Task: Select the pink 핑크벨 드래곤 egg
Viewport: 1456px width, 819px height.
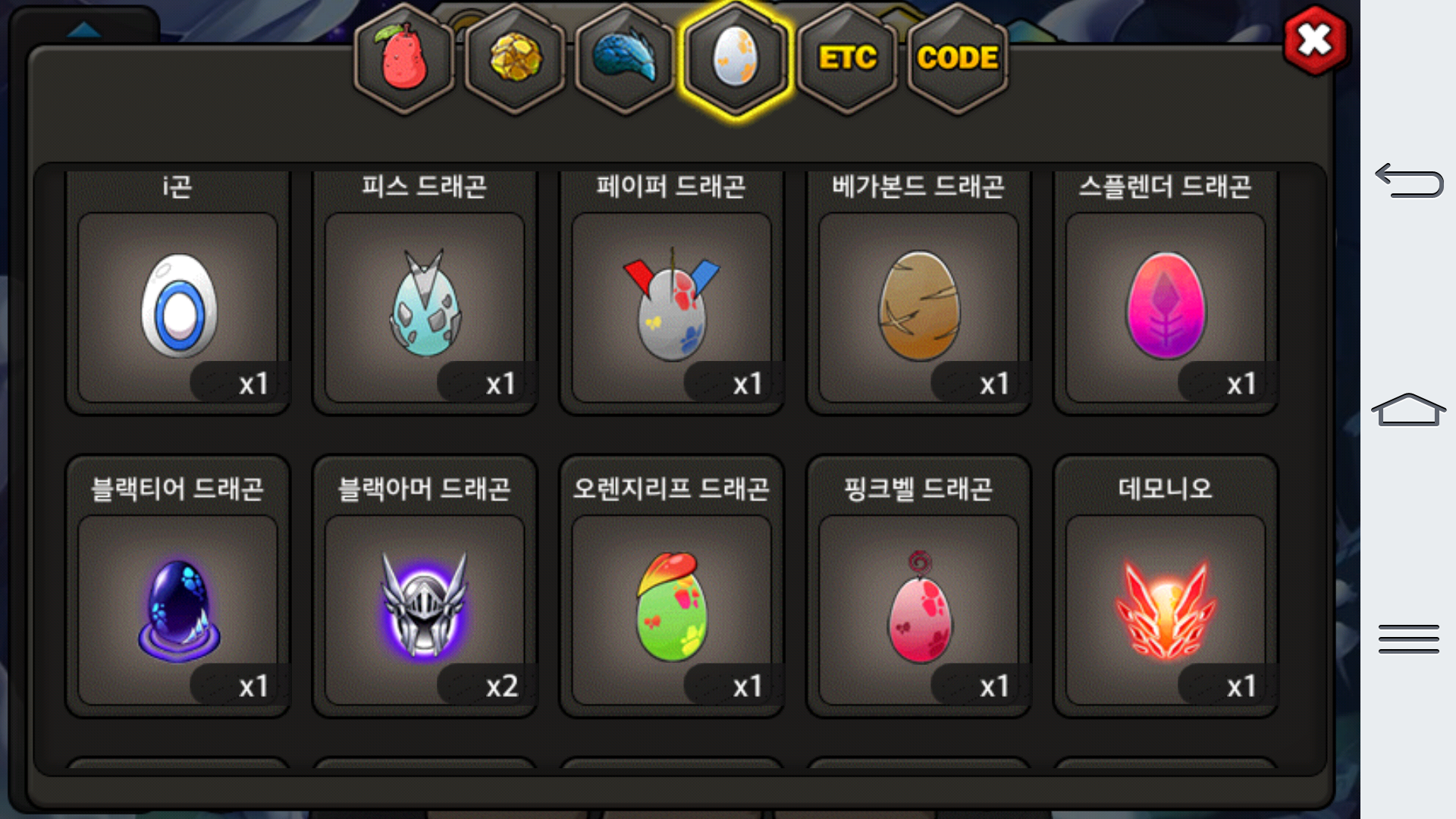Action: [x=918, y=610]
